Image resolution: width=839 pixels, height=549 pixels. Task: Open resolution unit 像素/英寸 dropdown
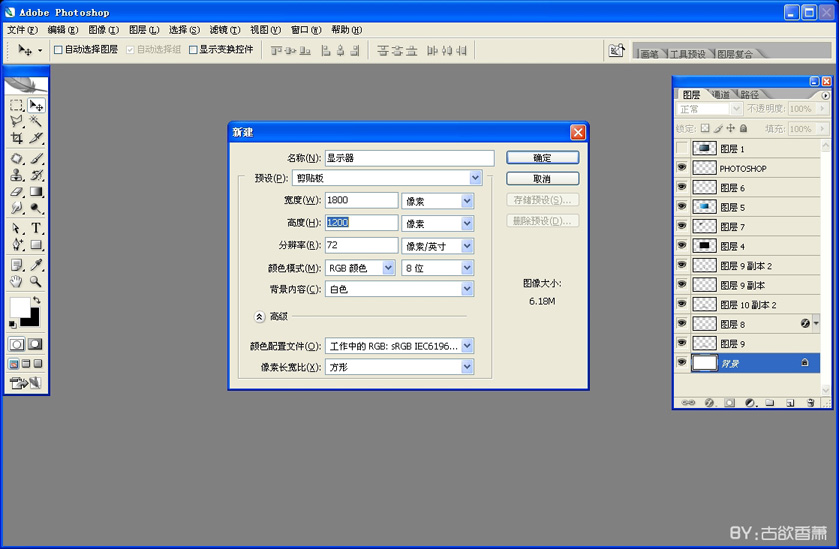click(467, 246)
